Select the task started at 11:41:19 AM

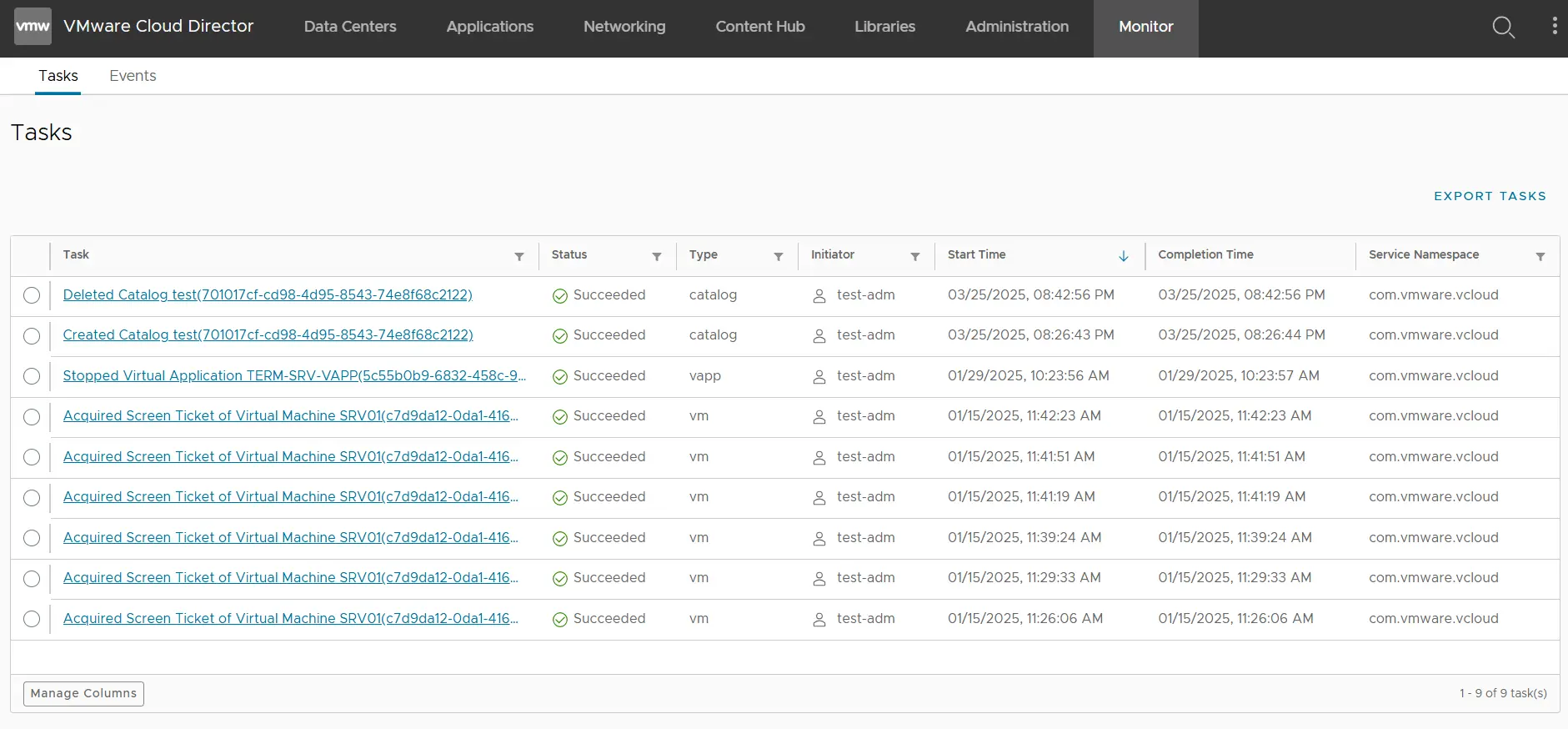pos(32,498)
